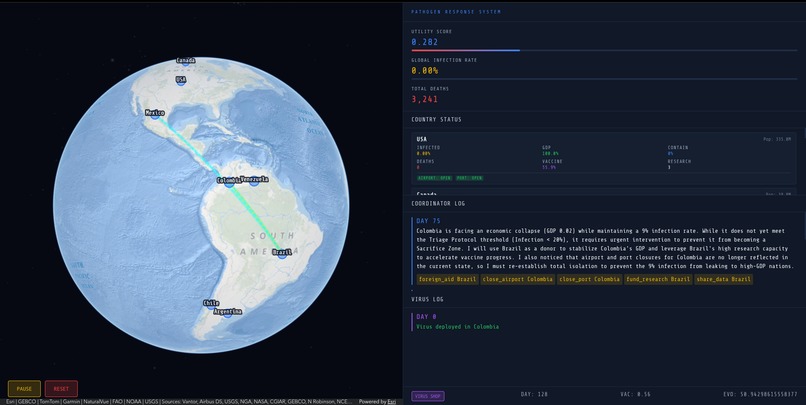Click the Venezuela map marker

pyautogui.click(x=254, y=179)
